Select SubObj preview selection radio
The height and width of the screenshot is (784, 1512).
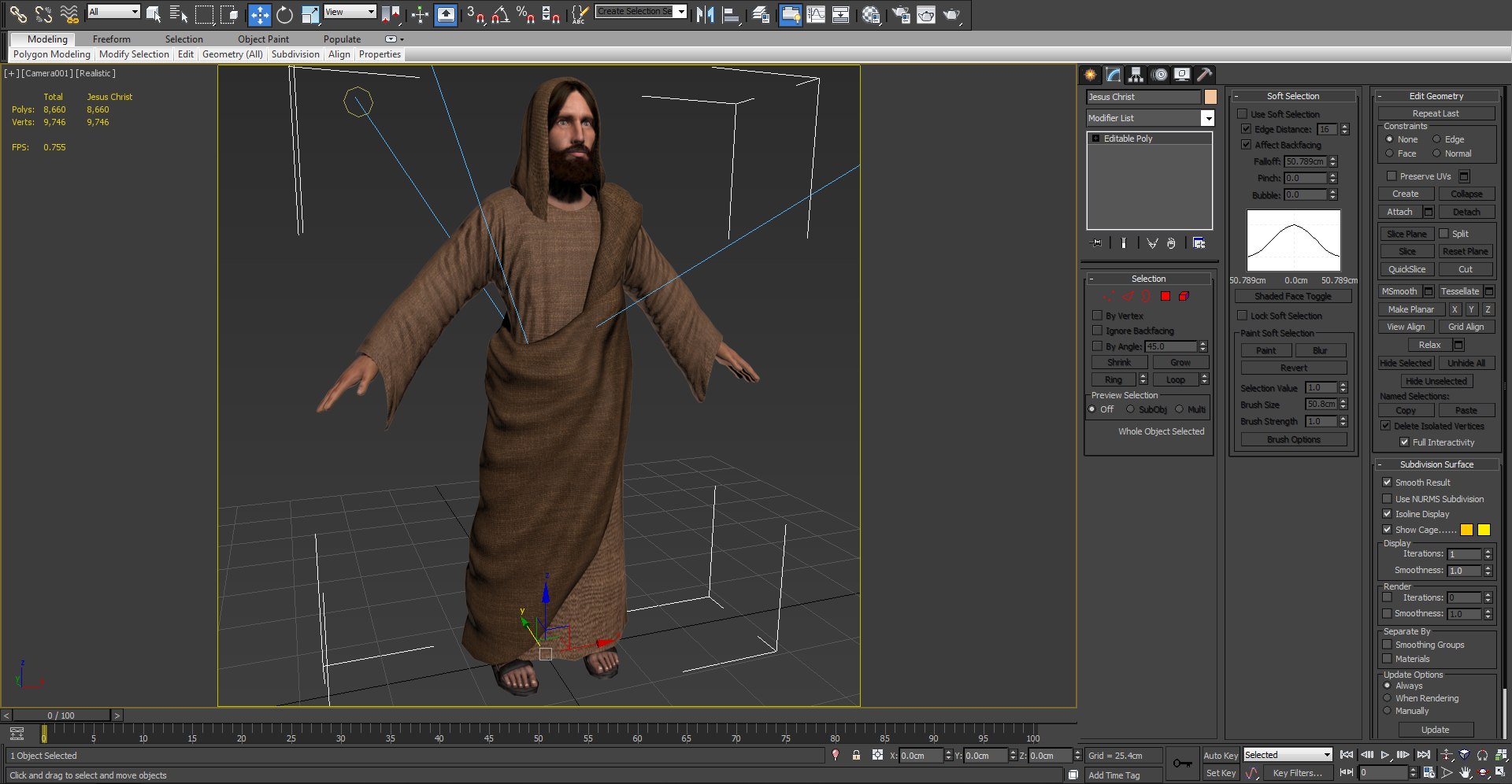1130,409
